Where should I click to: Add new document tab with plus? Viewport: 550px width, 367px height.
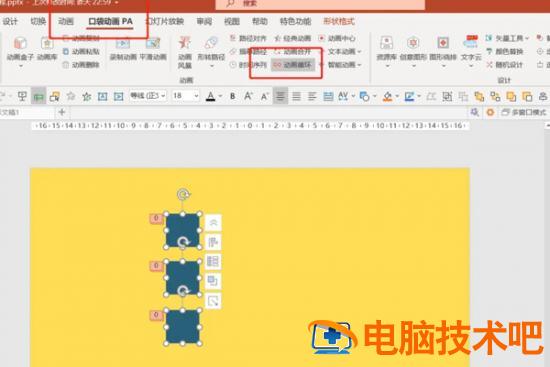62,112
